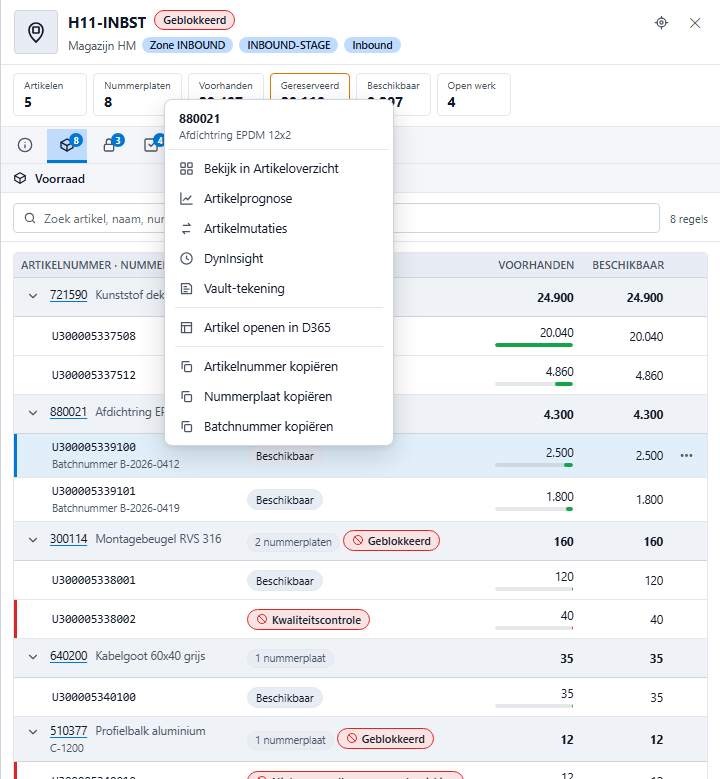Click the BESCHIKBAAR column header

click(x=628, y=265)
